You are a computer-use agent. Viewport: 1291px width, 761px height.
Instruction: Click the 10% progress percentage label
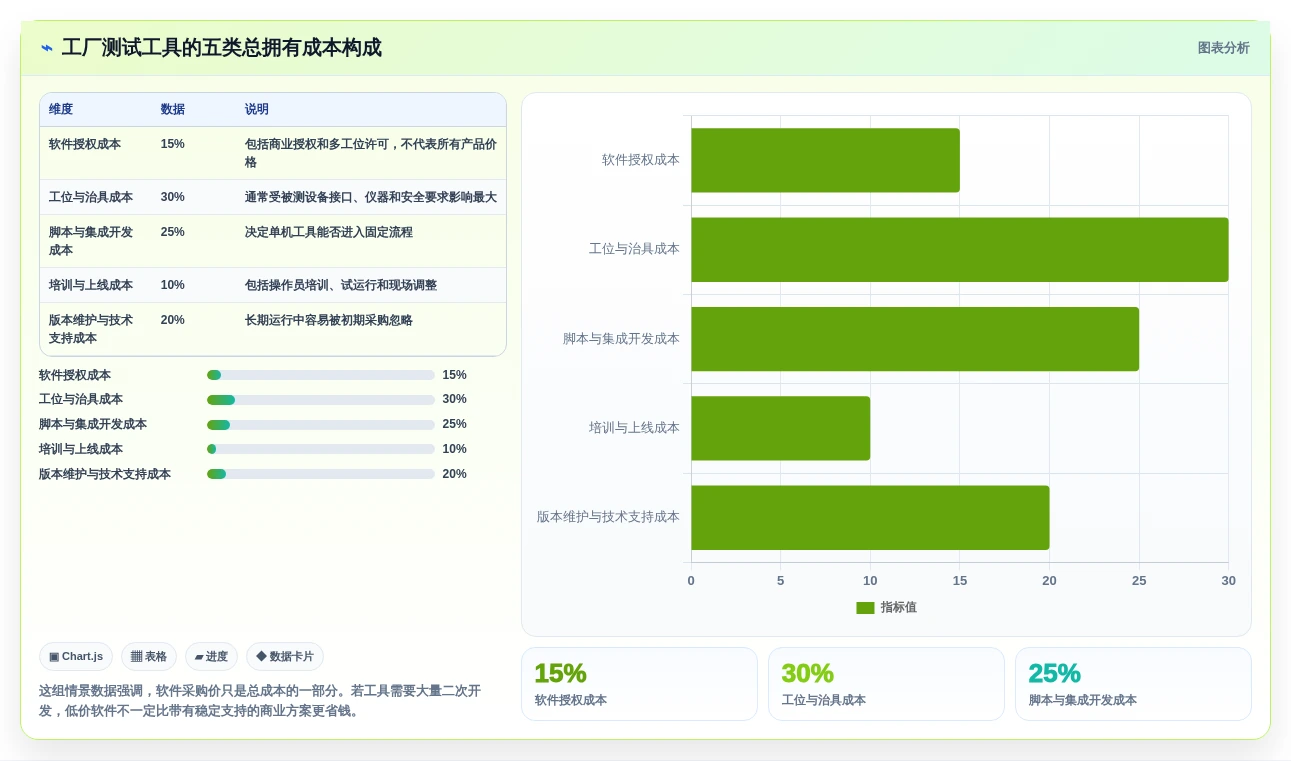454,449
